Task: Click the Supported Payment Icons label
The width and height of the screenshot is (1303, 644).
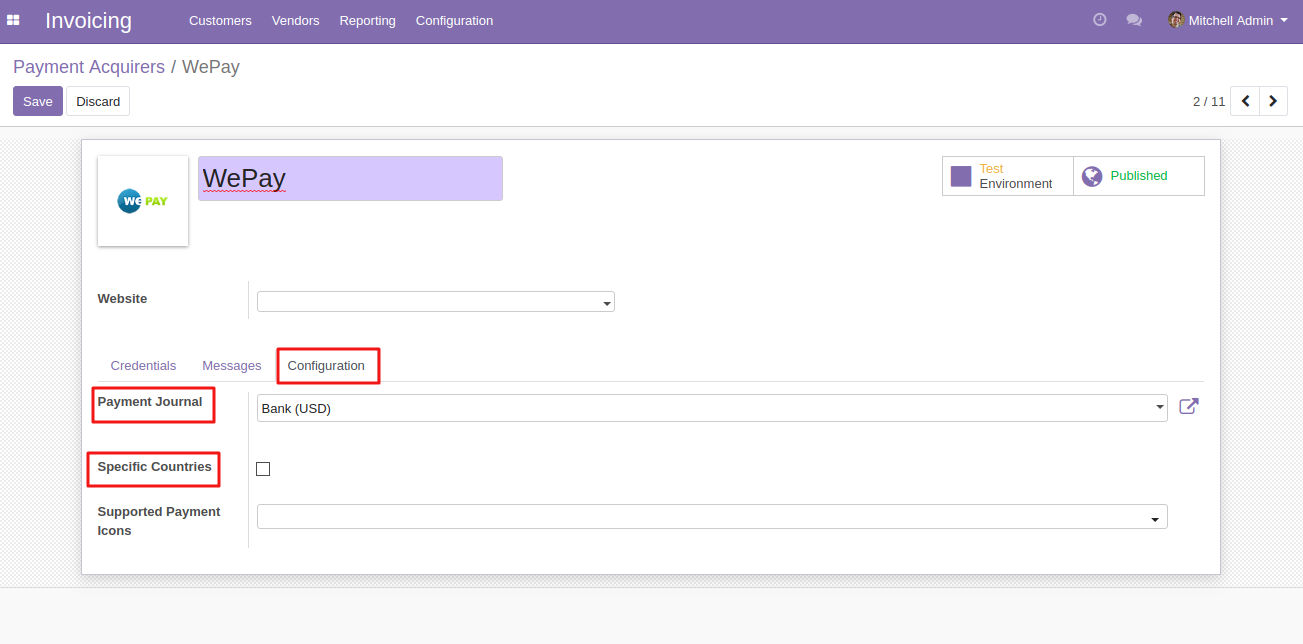Action: click(x=159, y=521)
